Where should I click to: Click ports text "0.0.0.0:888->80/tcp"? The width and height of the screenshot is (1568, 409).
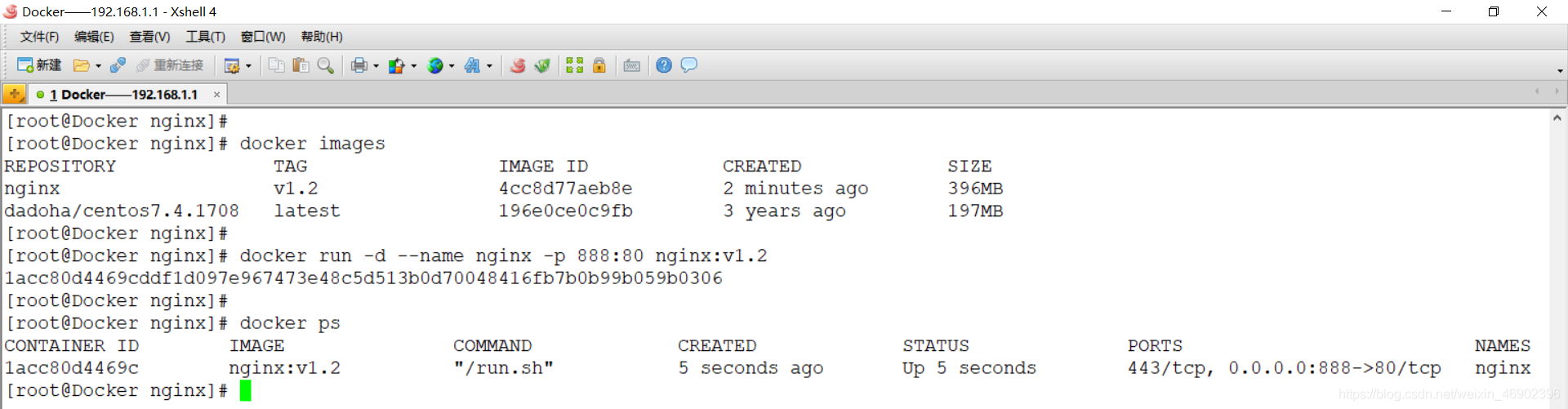[x=1334, y=368]
